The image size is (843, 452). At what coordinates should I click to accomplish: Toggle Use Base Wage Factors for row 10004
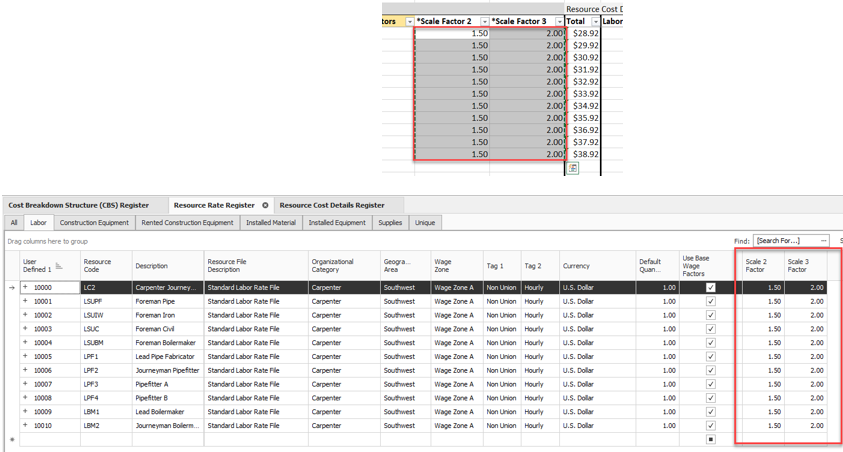710,343
